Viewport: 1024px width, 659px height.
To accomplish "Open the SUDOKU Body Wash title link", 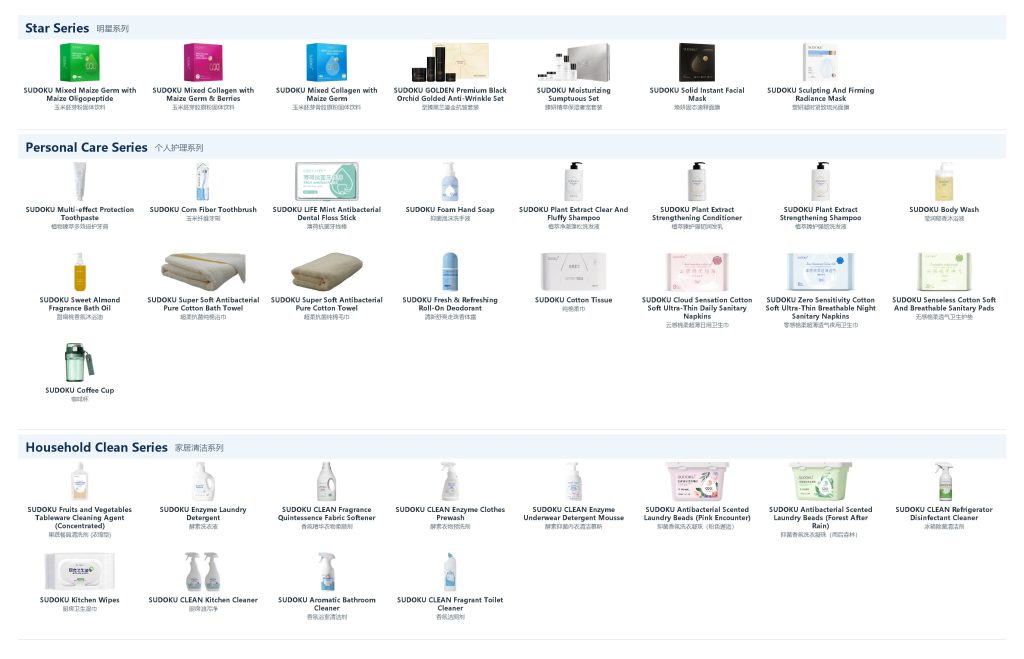I will point(944,210).
